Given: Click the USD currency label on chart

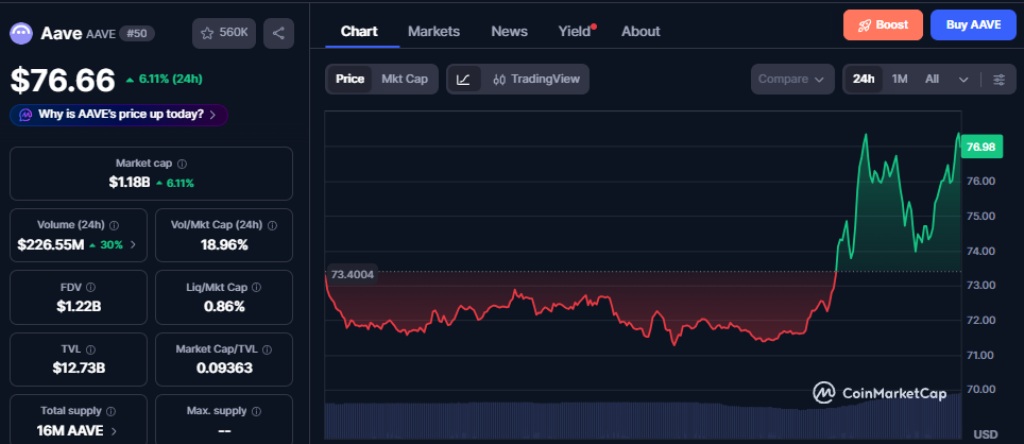Looking at the screenshot, I should 985,434.
